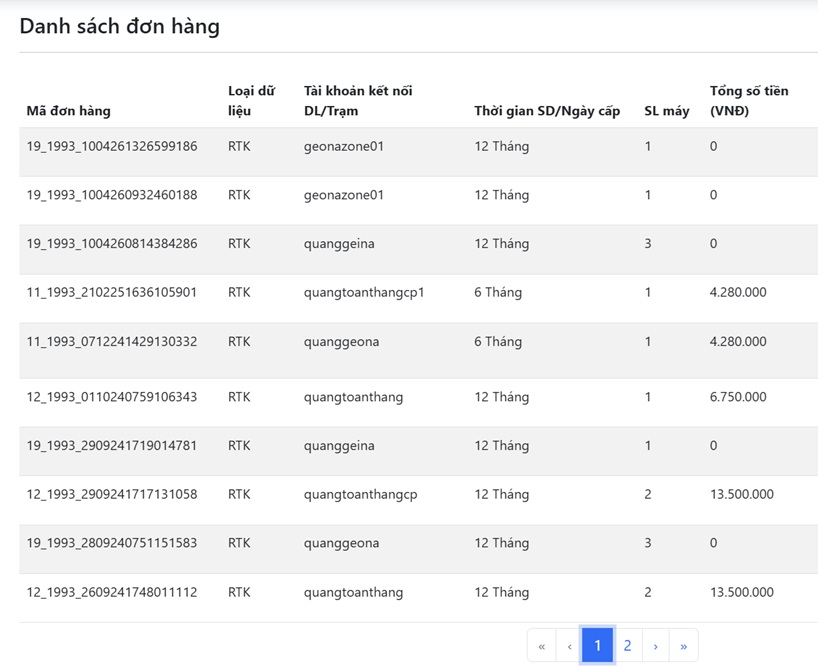Screen dimensions: 818x666
Task: Jump to the last page using »
Action: tap(683, 646)
